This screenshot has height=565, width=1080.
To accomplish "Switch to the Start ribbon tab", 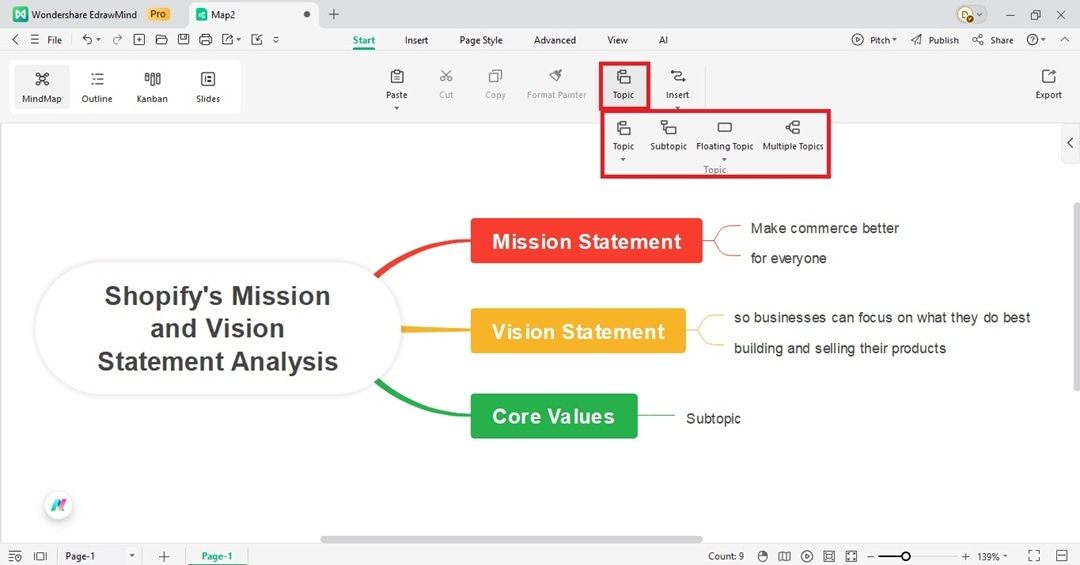I will 364,40.
